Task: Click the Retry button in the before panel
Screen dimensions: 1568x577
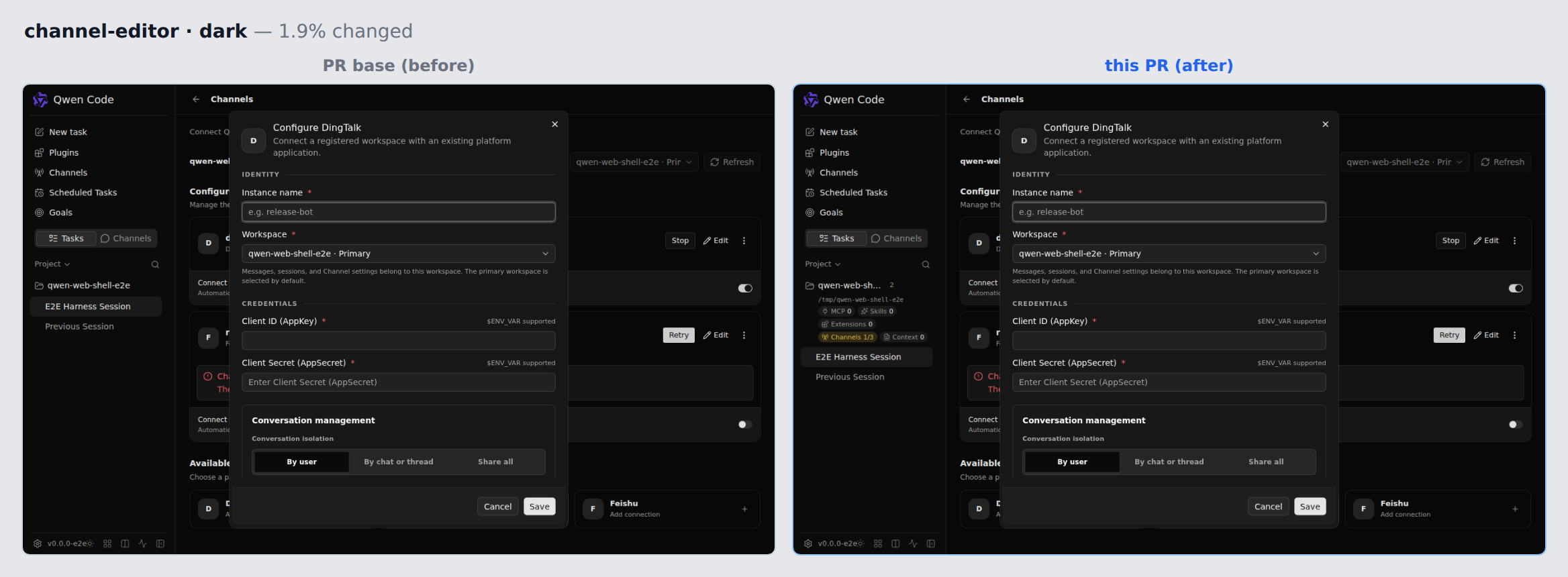Action: point(679,335)
